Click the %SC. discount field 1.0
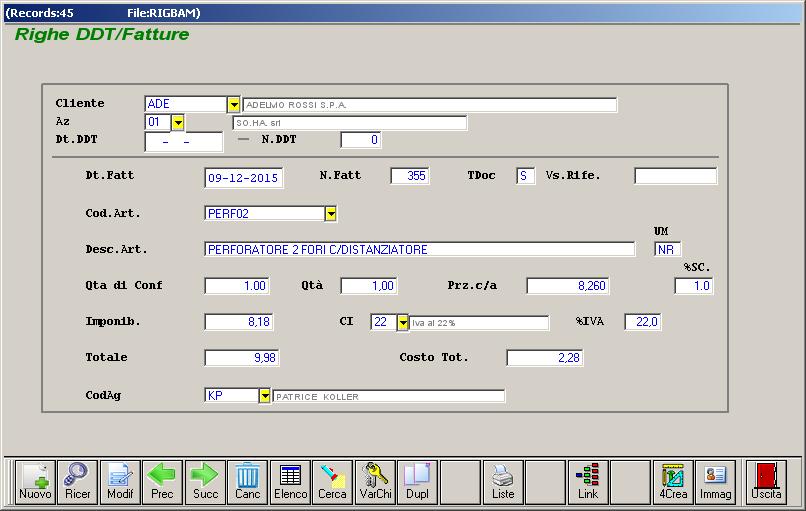This screenshot has height=511, width=806. 694,286
